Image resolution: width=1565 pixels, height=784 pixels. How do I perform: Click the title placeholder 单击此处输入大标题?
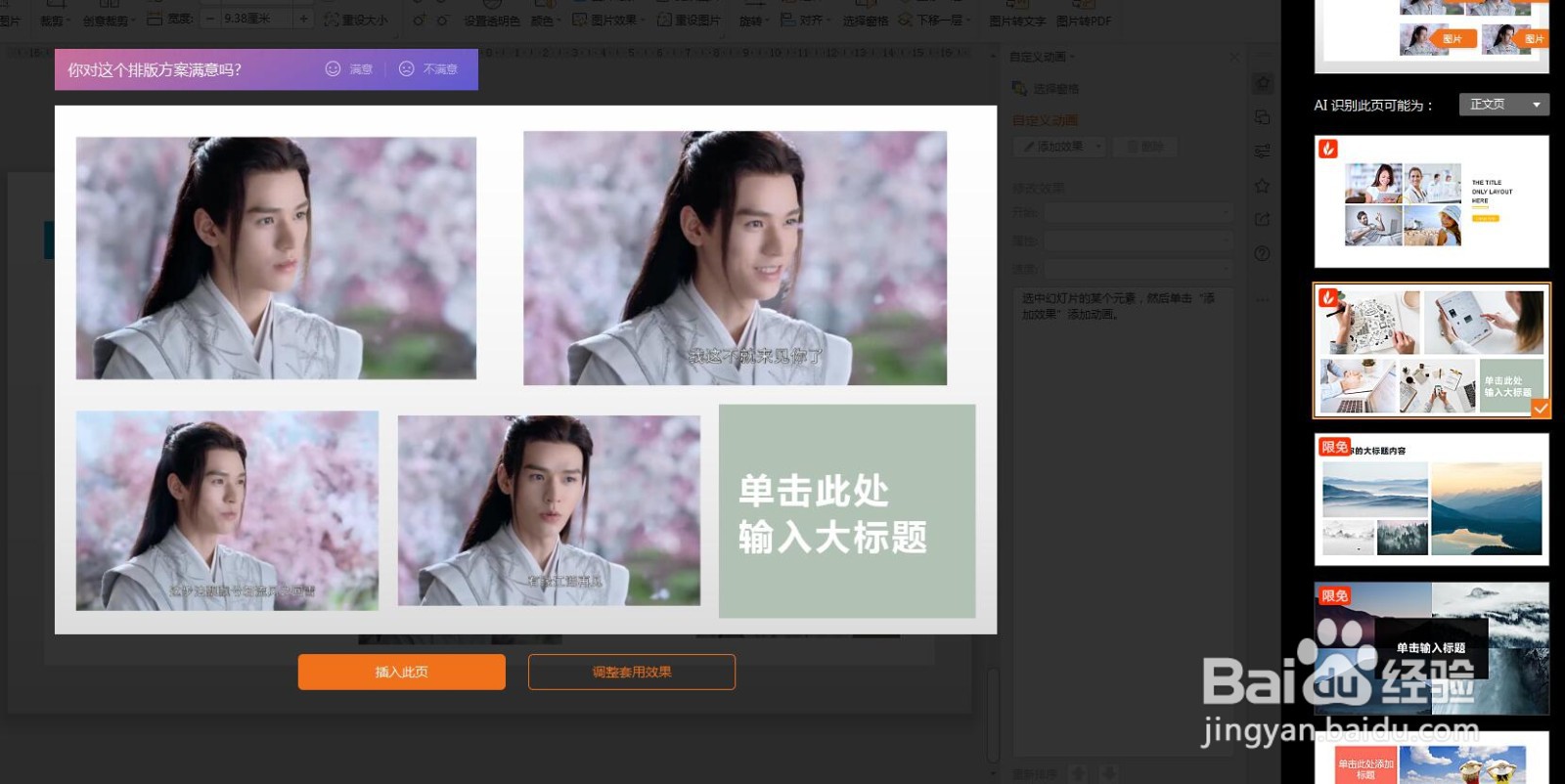coord(847,511)
